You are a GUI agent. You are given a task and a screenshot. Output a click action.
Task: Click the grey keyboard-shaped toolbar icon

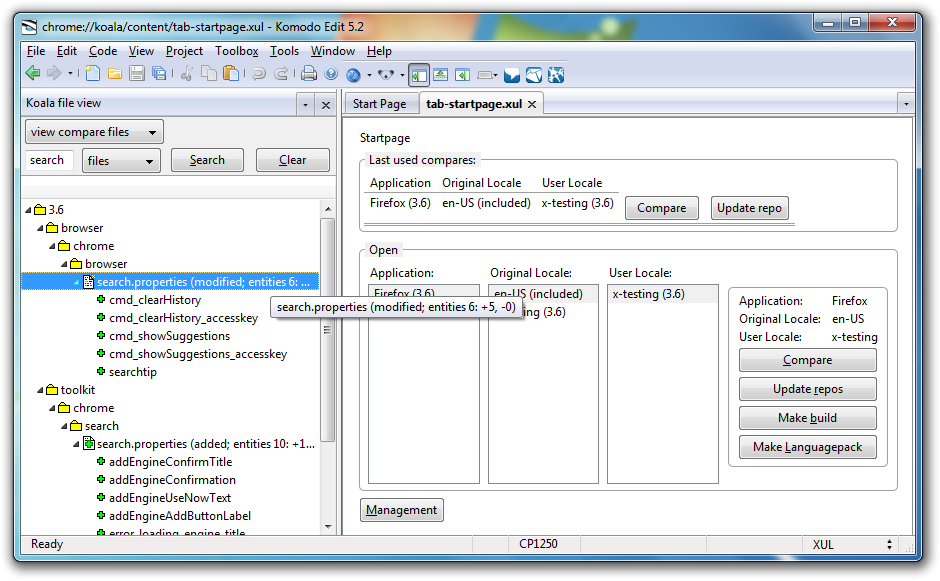pyautogui.click(x=485, y=75)
